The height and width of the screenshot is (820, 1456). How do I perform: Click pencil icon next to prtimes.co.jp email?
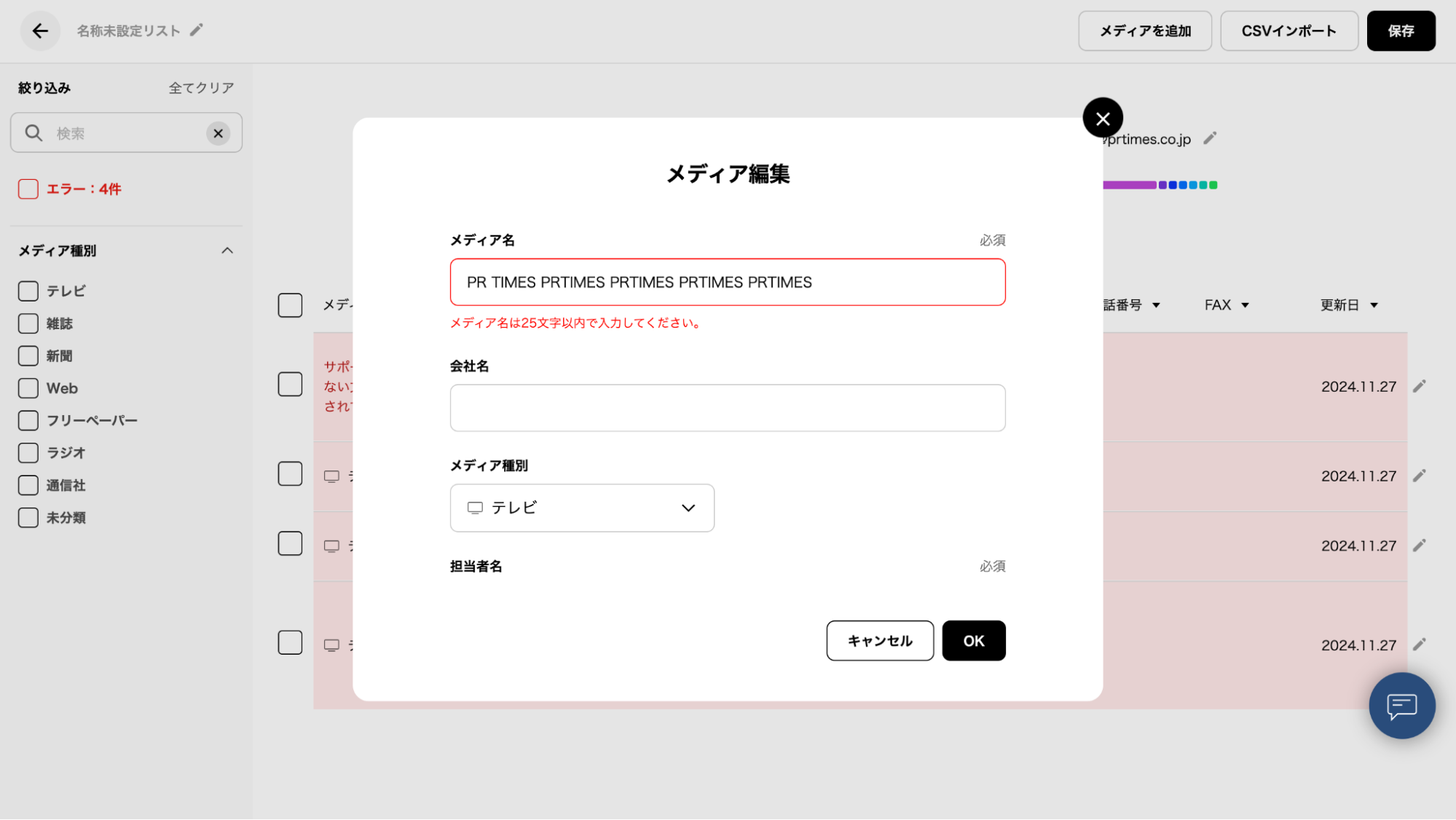coord(1210,138)
